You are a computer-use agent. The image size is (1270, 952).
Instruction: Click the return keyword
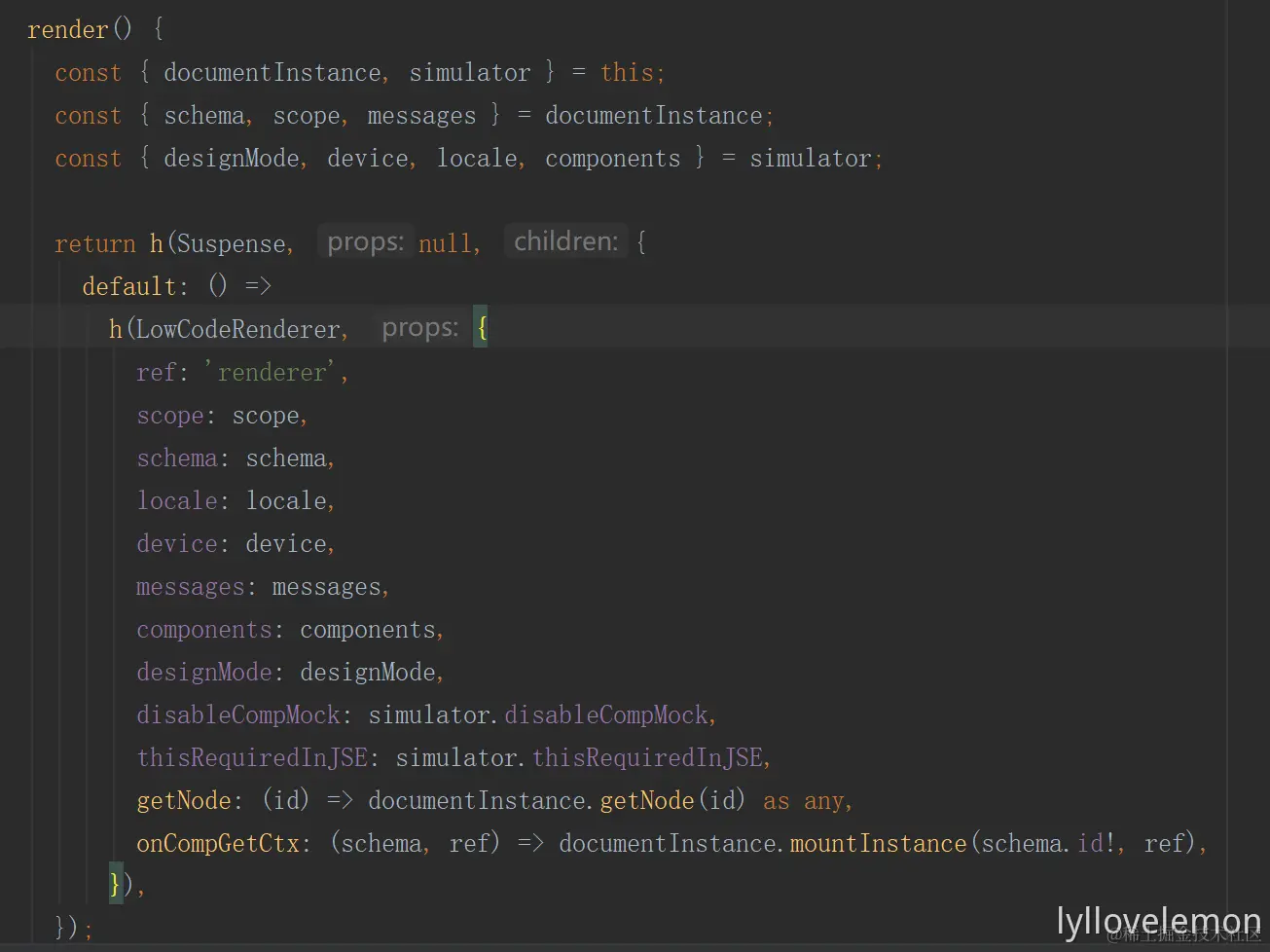[95, 243]
